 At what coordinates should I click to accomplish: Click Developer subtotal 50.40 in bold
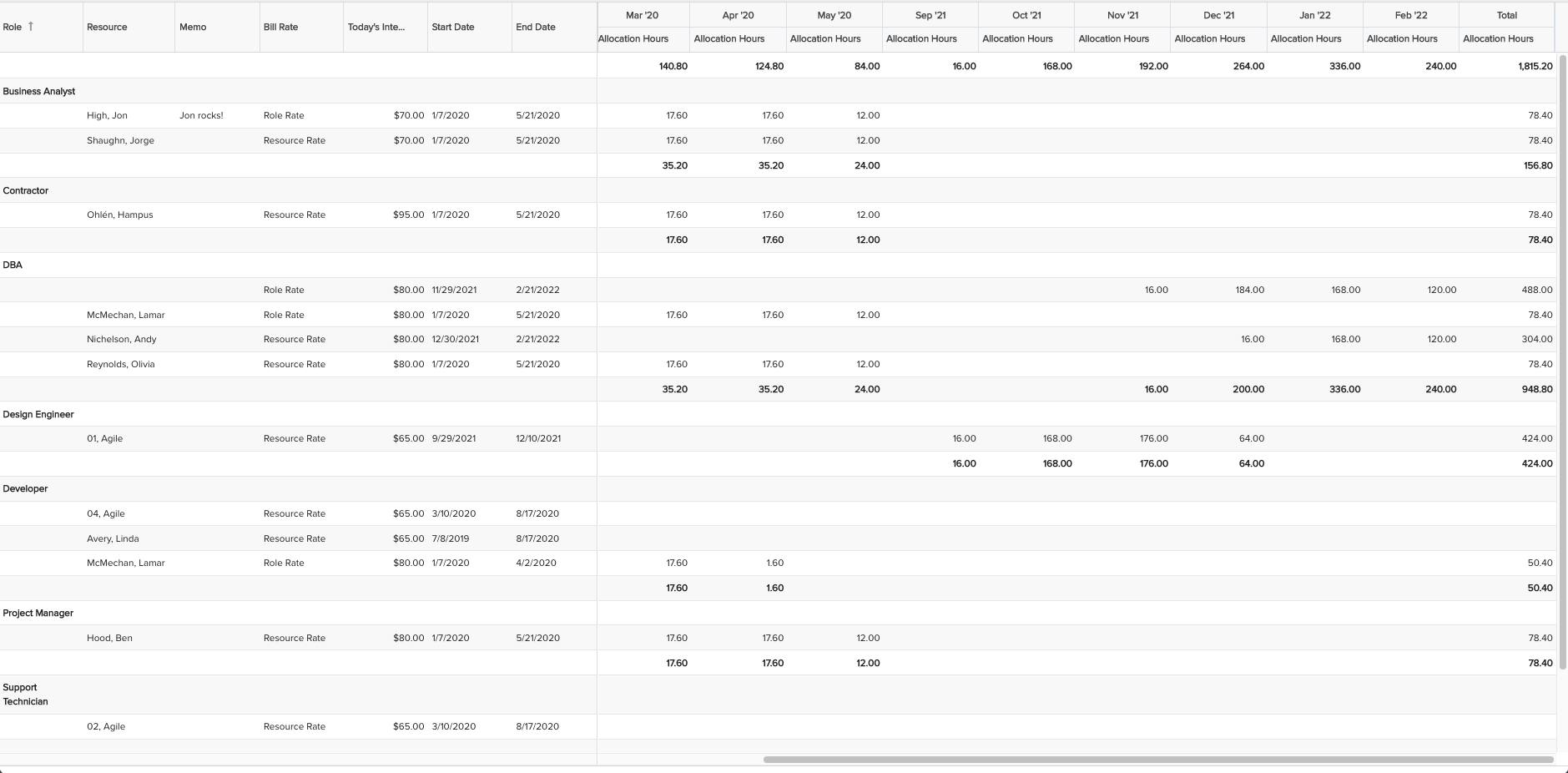(x=1540, y=588)
